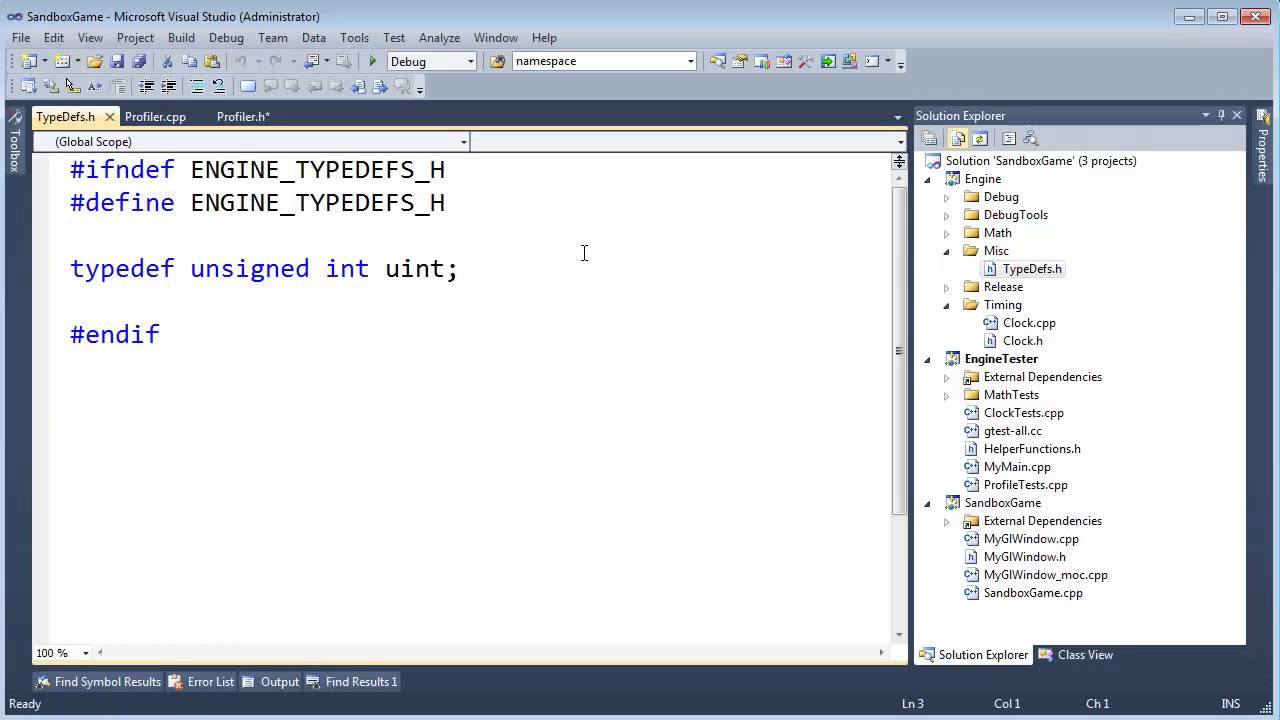
Task: Click Refresh icon in Solution Explorer
Action: 980,139
